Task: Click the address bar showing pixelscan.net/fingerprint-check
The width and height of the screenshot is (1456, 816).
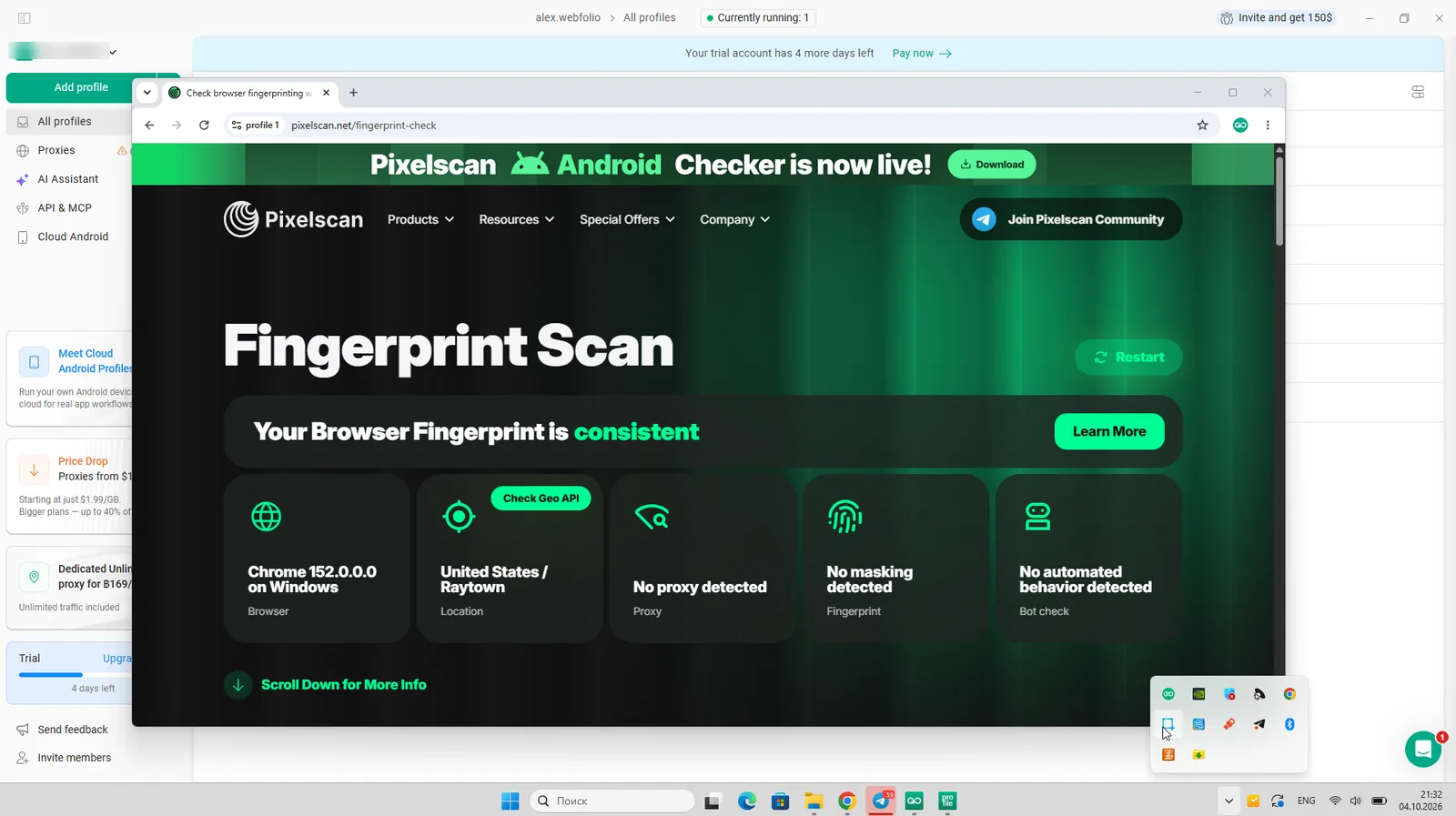Action: click(x=710, y=126)
